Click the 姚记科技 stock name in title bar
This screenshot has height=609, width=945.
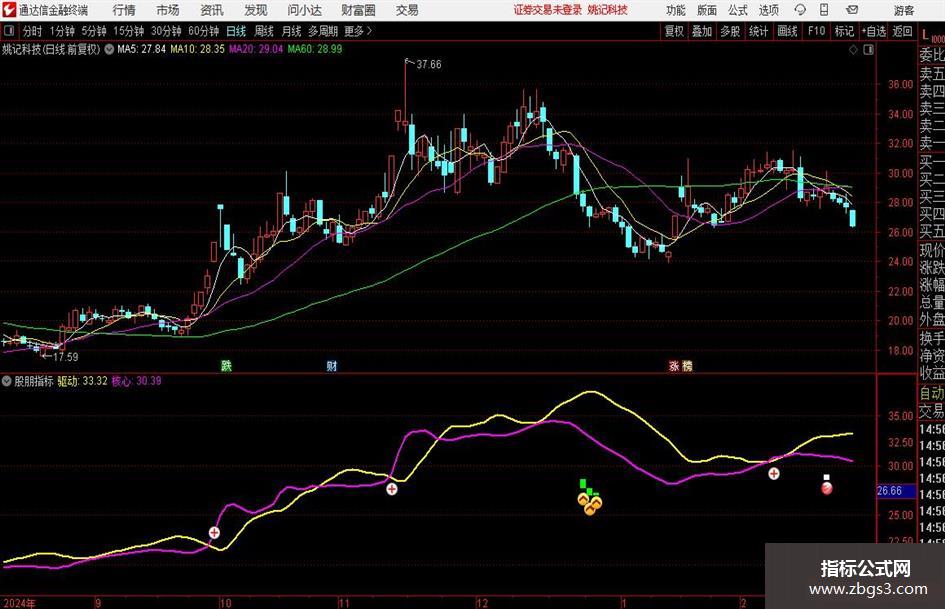[608, 10]
